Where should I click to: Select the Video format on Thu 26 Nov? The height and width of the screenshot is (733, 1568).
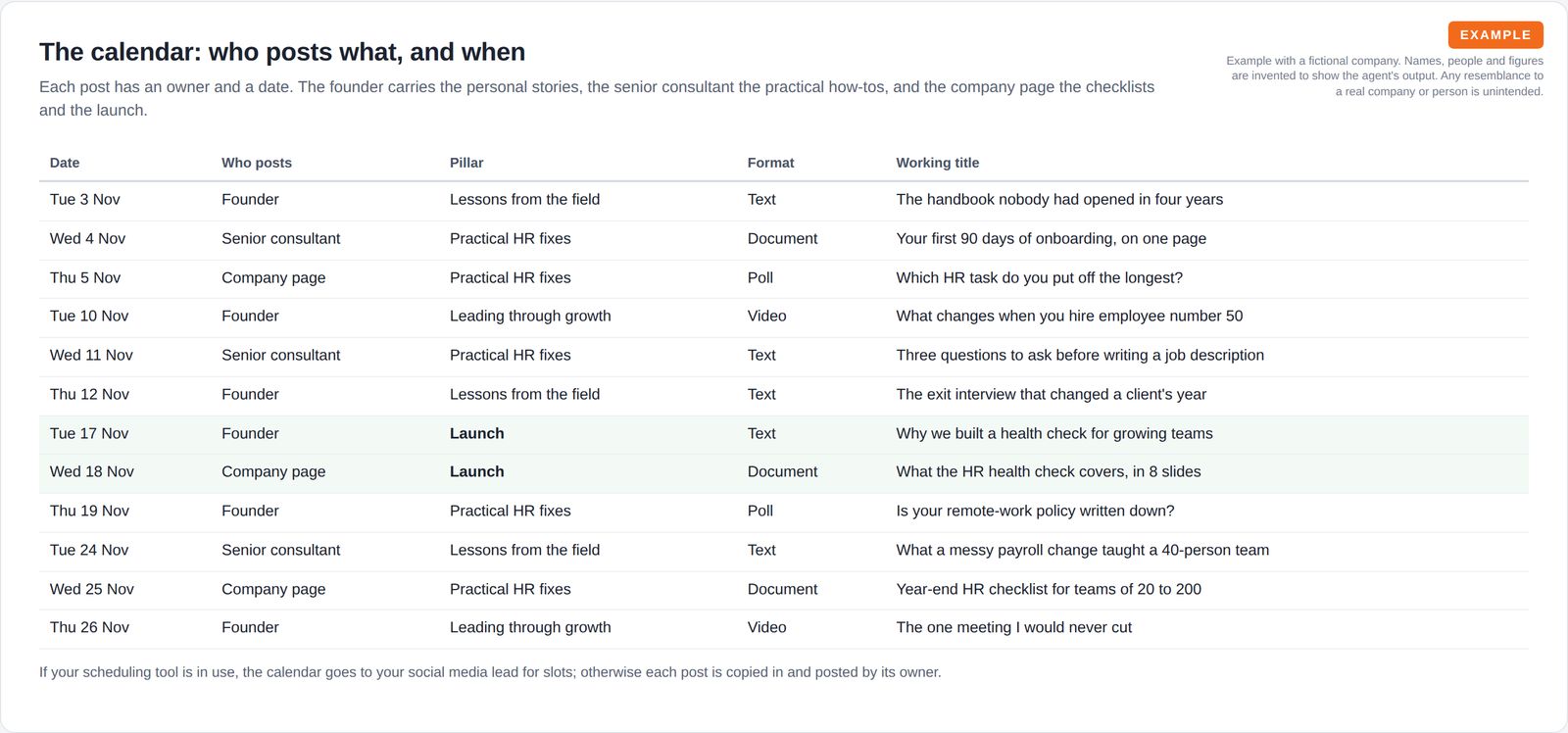tap(767, 628)
